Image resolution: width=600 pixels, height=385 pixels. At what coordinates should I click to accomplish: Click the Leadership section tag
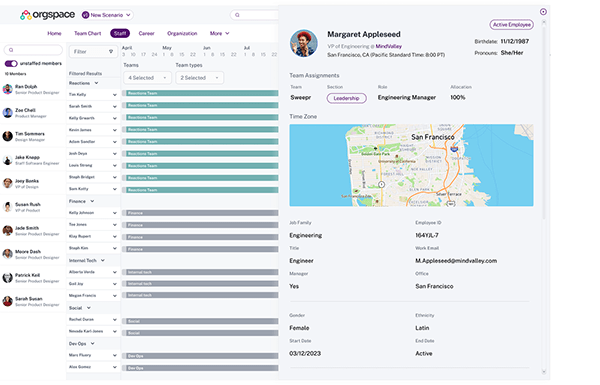click(346, 98)
